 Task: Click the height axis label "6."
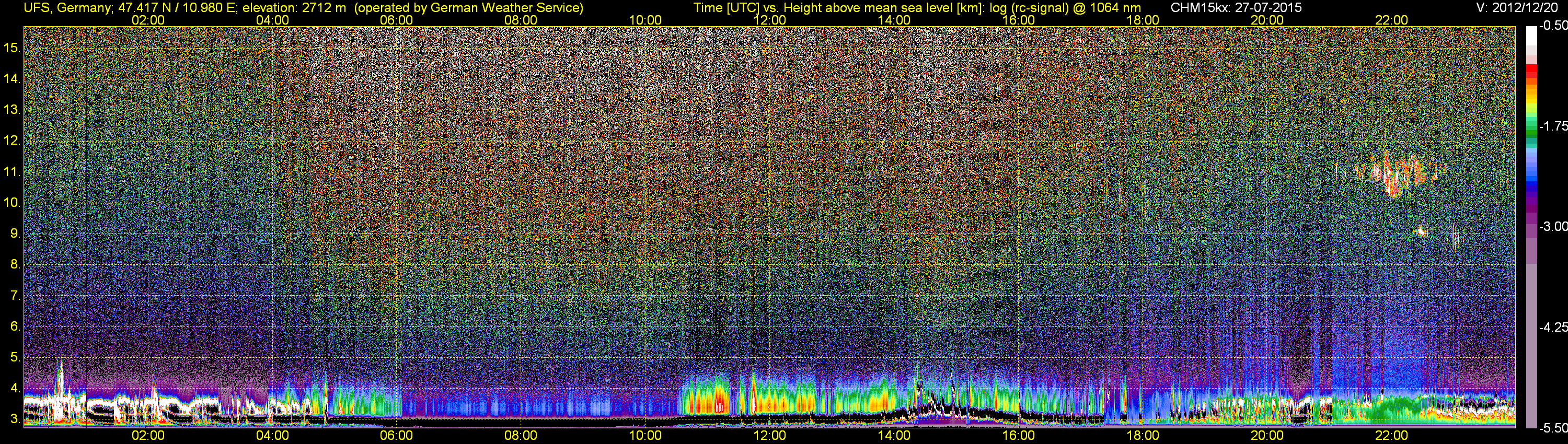coord(15,326)
